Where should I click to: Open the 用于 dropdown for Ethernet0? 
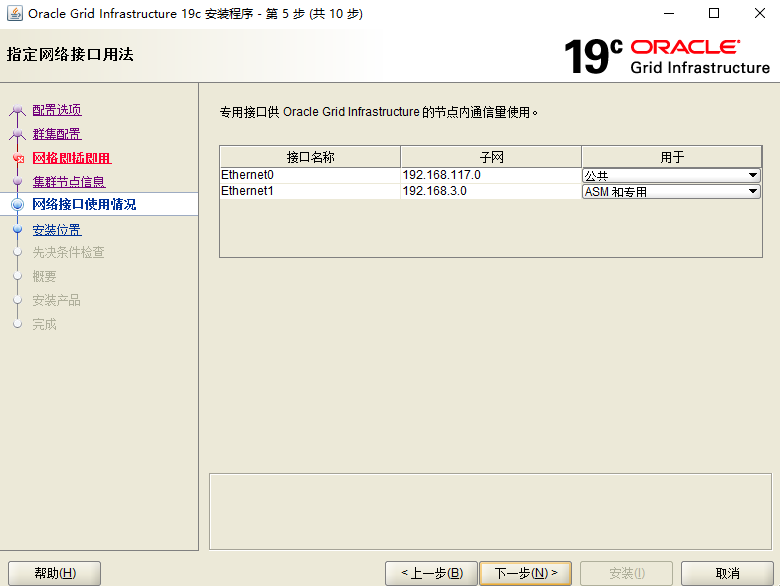(752, 176)
